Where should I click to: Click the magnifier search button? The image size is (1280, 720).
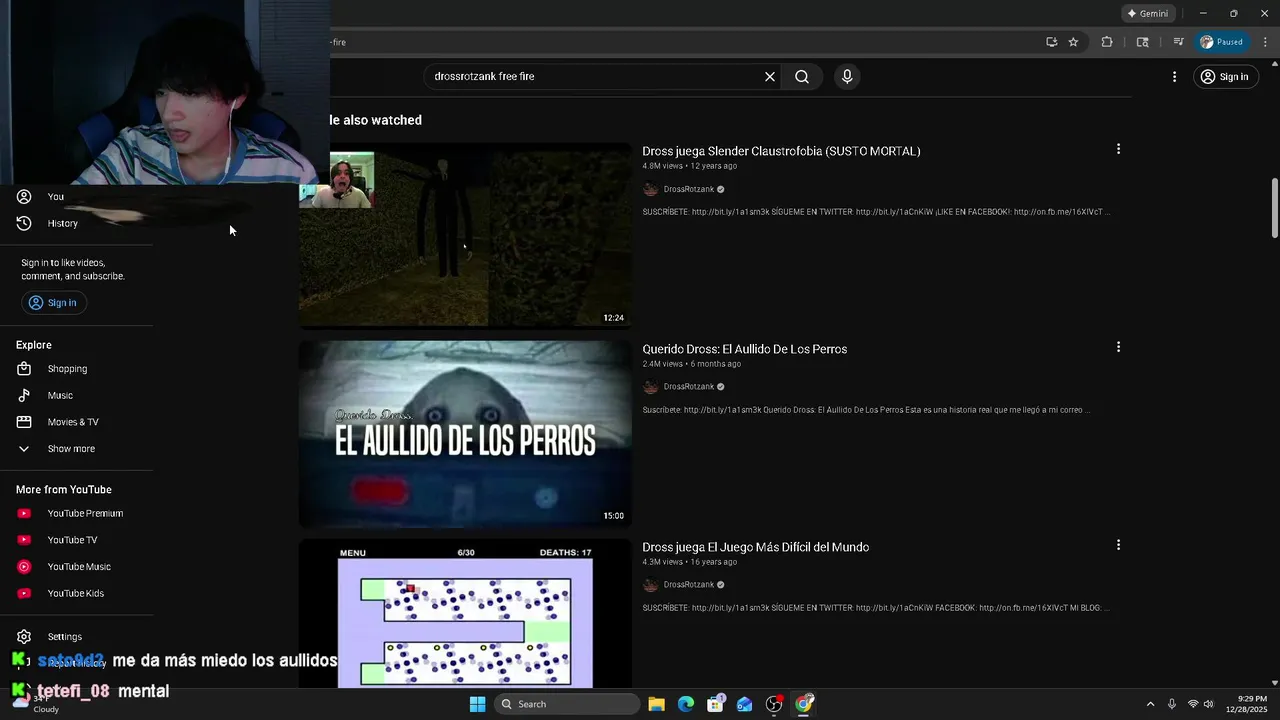tap(802, 76)
